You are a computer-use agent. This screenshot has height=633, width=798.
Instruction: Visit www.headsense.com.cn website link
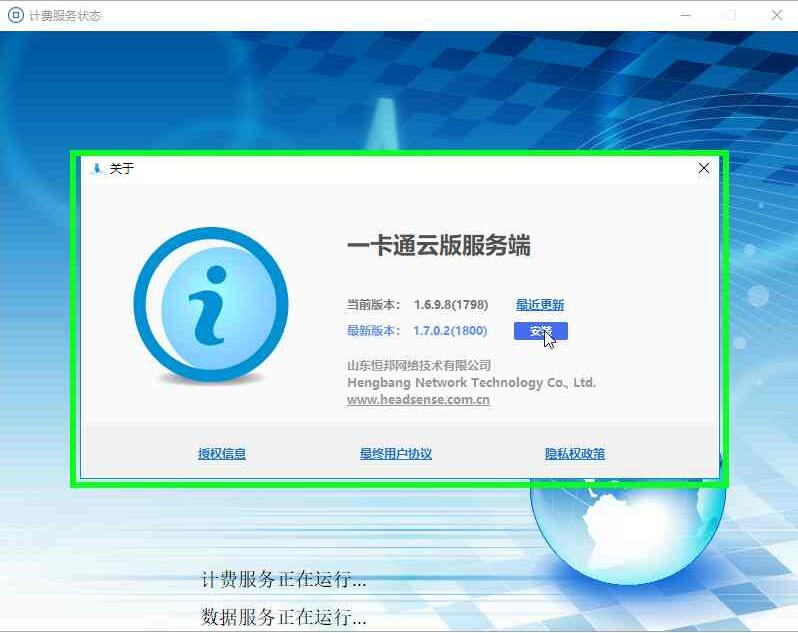(418, 399)
